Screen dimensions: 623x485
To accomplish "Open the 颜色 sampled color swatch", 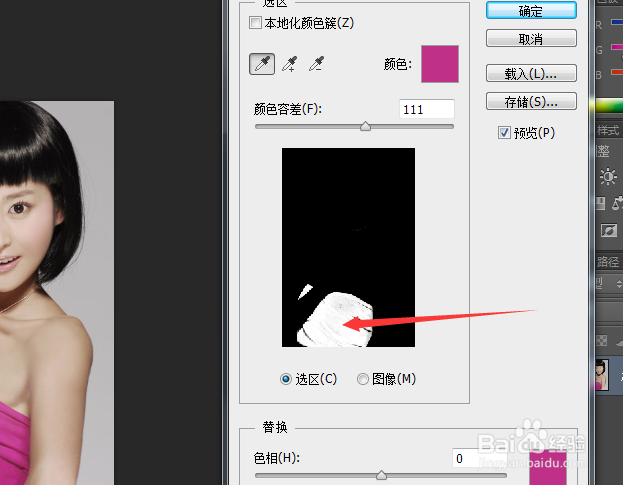I will click(x=440, y=64).
